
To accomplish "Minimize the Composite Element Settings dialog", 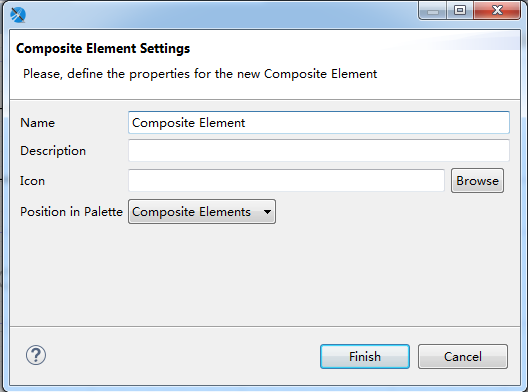I will tap(433, 11).
